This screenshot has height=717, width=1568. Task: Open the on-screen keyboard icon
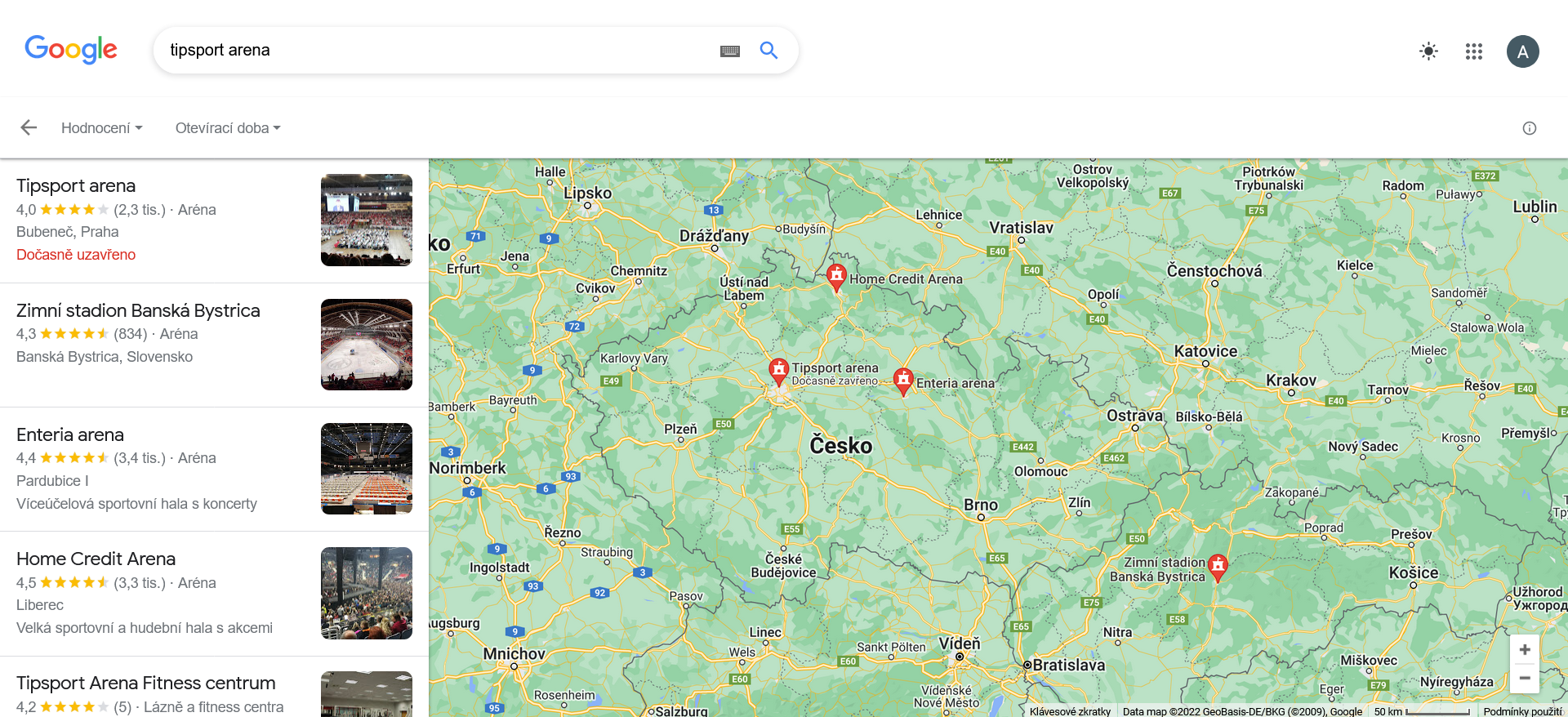point(730,51)
